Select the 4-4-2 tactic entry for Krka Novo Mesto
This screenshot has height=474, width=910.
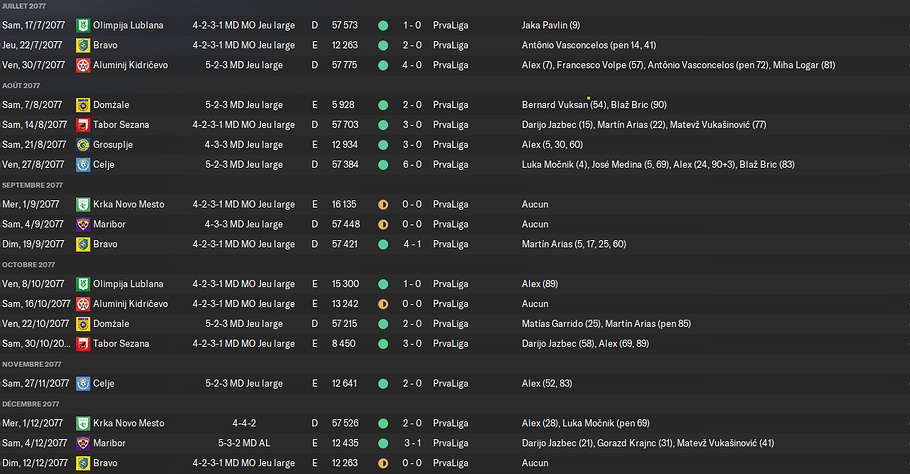coord(244,423)
